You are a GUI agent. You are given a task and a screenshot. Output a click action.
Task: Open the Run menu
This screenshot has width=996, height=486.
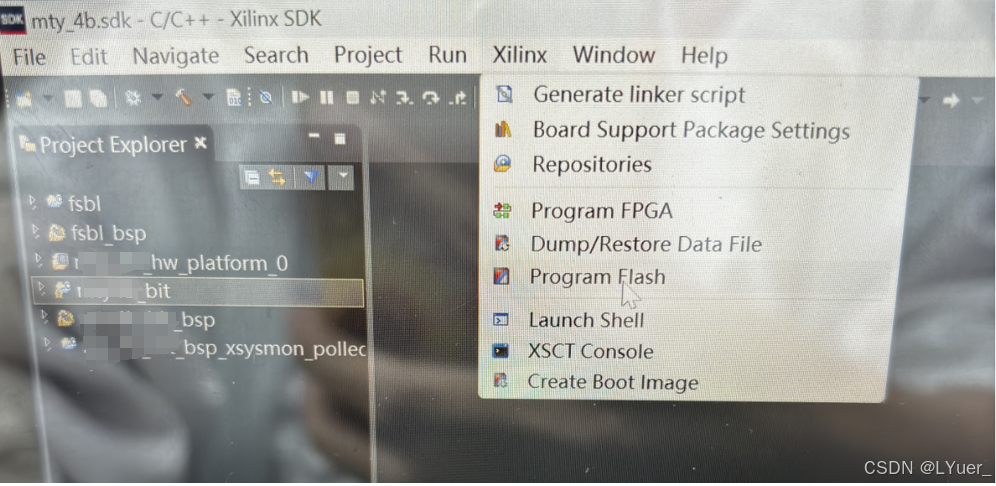tap(447, 55)
